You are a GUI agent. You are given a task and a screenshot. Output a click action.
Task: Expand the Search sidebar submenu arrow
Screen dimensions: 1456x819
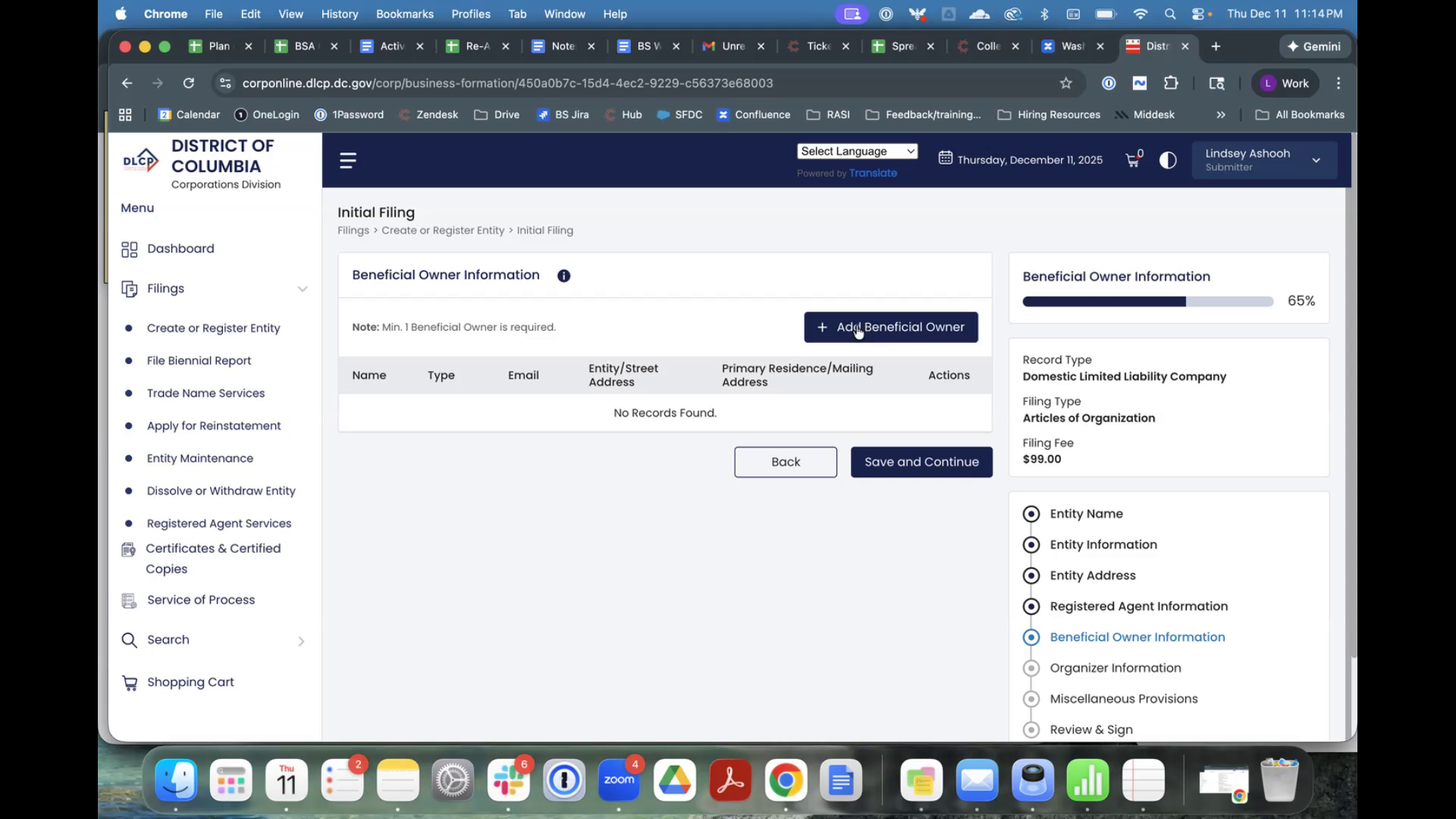click(x=301, y=642)
